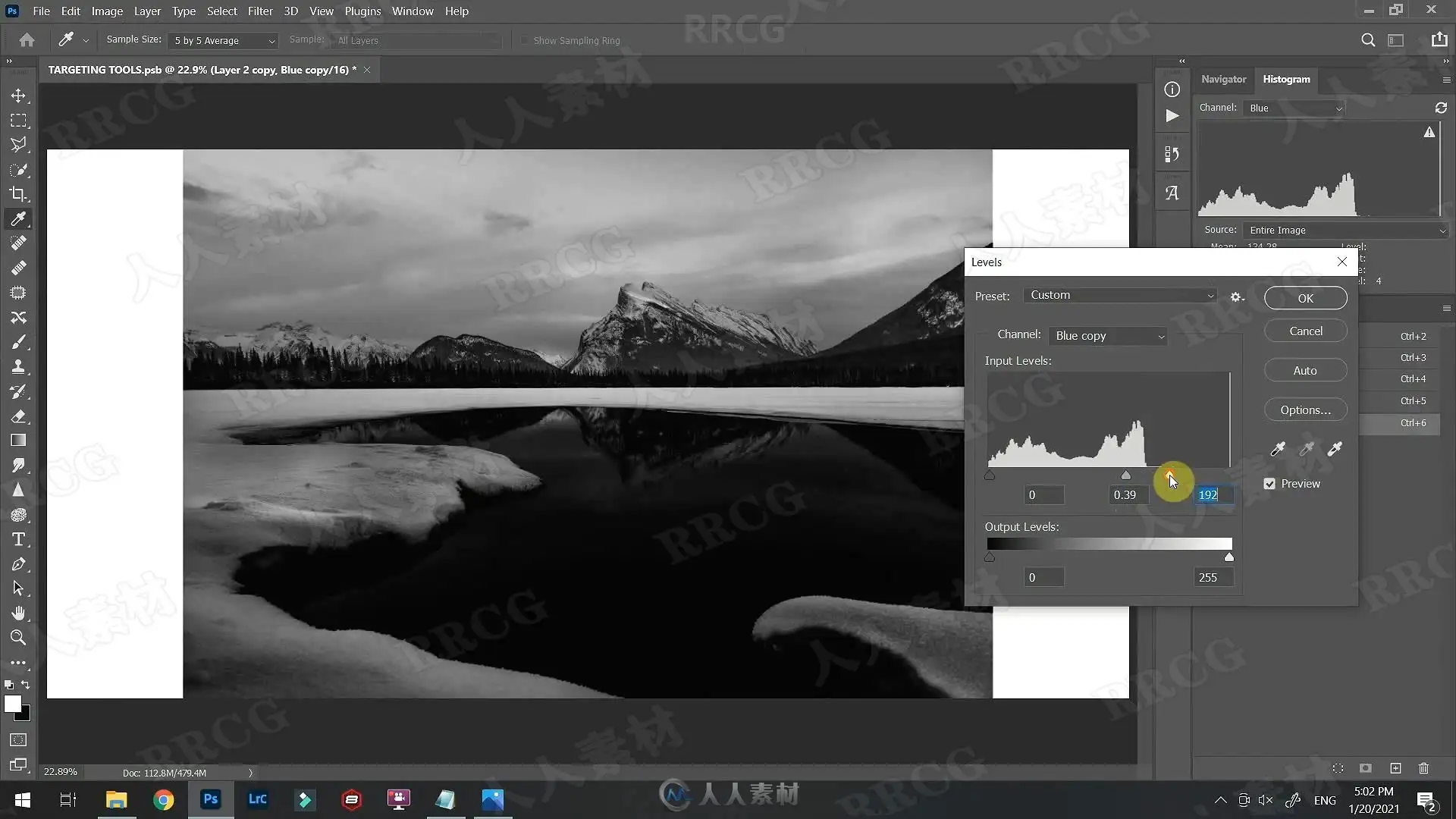Image resolution: width=1456 pixels, height=819 pixels.
Task: Select the Eraser tool
Action: point(19,416)
